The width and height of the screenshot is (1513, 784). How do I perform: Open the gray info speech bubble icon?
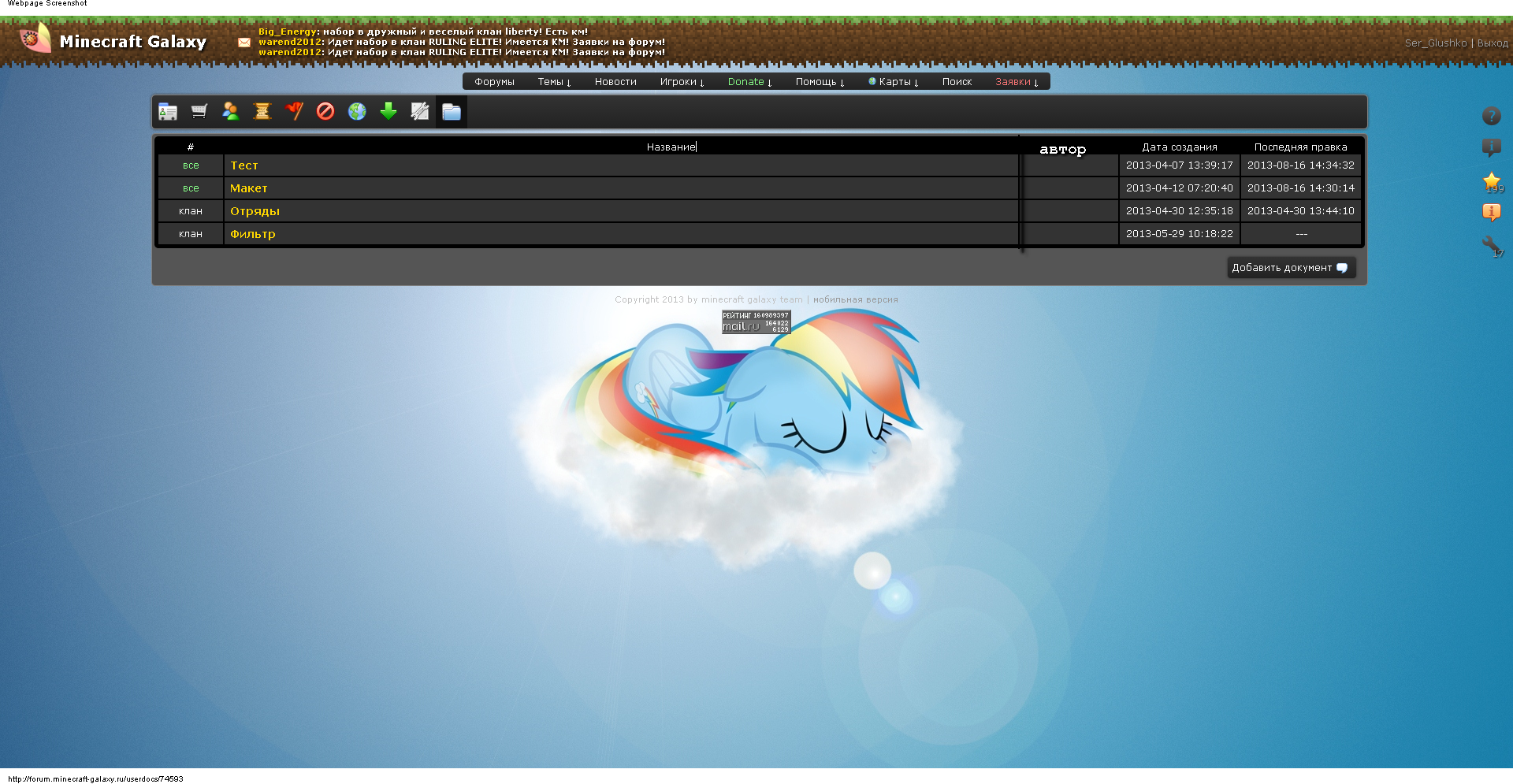1492,147
